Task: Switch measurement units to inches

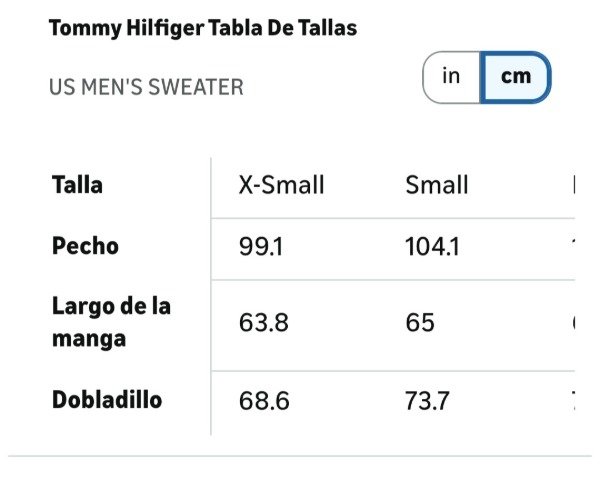Action: (x=452, y=77)
